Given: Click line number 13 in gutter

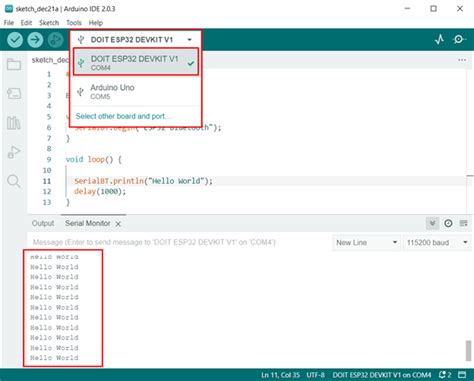Looking at the screenshot, I should point(47,202).
